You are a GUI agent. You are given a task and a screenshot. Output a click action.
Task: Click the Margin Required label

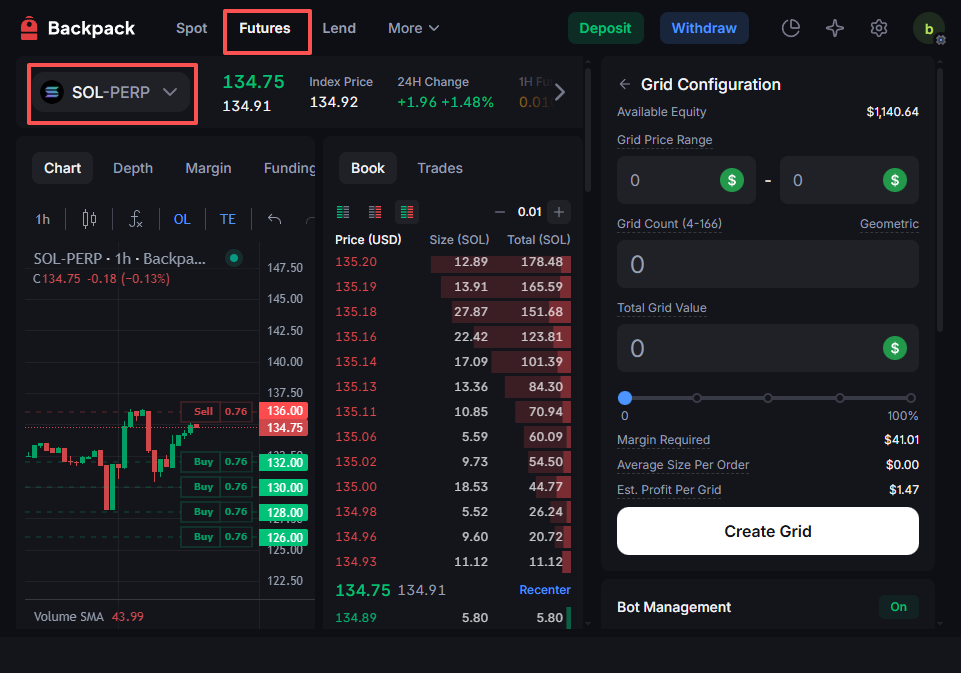[x=663, y=439]
